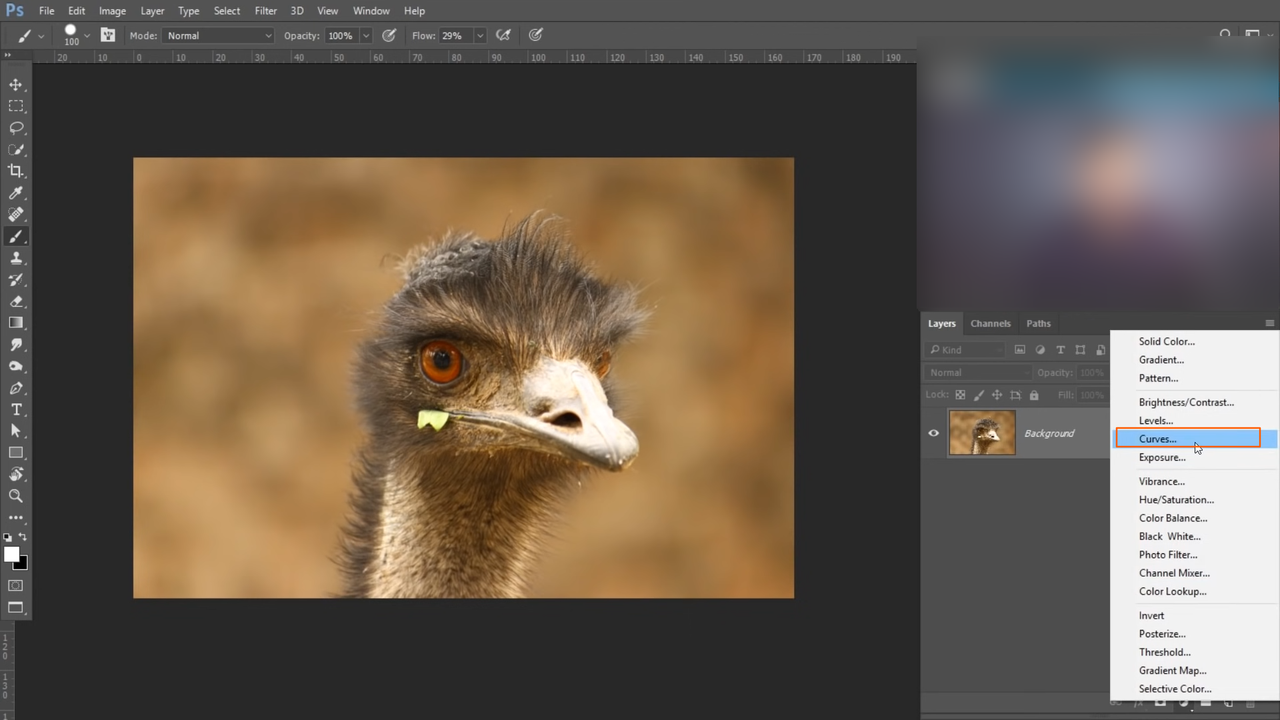
Task: Open the Gradient tool
Action: 16,322
